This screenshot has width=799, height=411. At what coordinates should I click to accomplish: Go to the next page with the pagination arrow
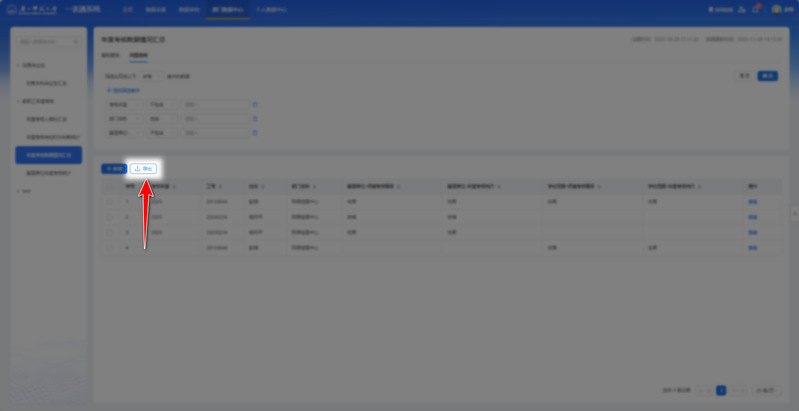[x=738, y=389]
